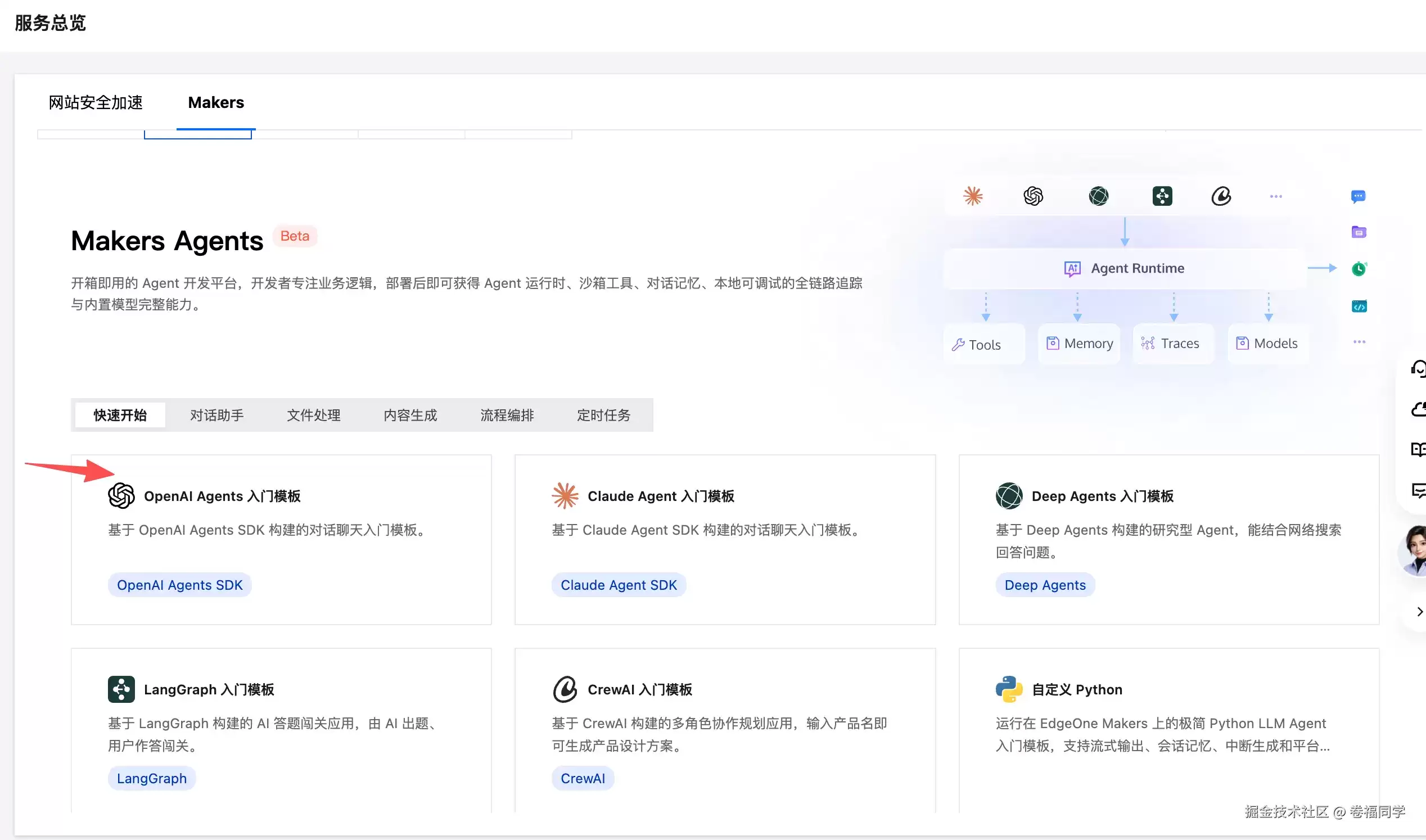Click the Claude starburst logo on the template card

pyautogui.click(x=565, y=496)
